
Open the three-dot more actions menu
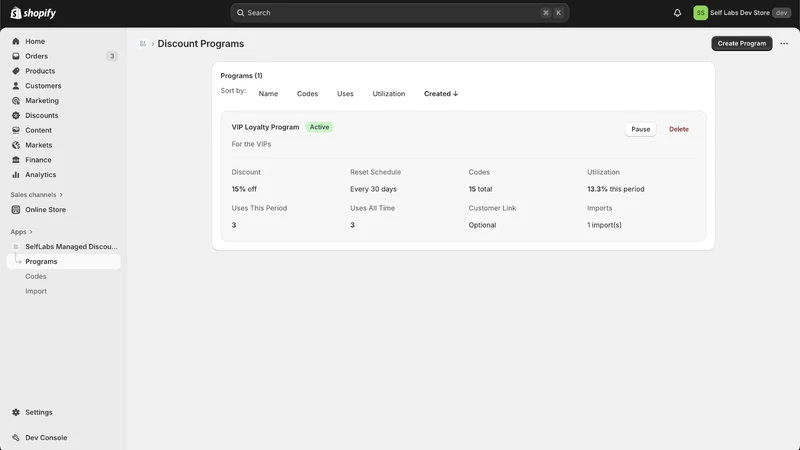tap(784, 43)
